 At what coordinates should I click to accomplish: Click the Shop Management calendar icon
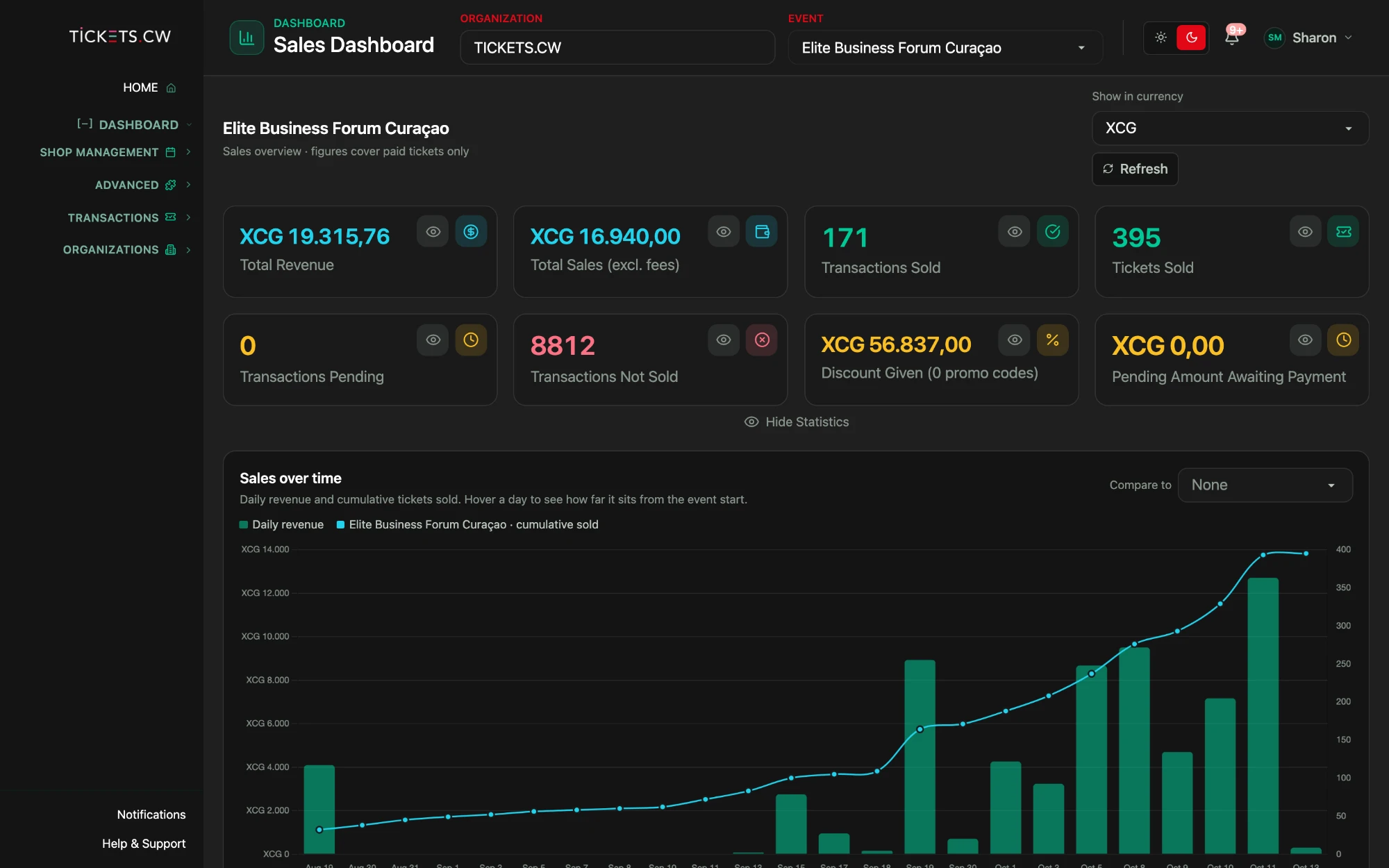coord(170,152)
